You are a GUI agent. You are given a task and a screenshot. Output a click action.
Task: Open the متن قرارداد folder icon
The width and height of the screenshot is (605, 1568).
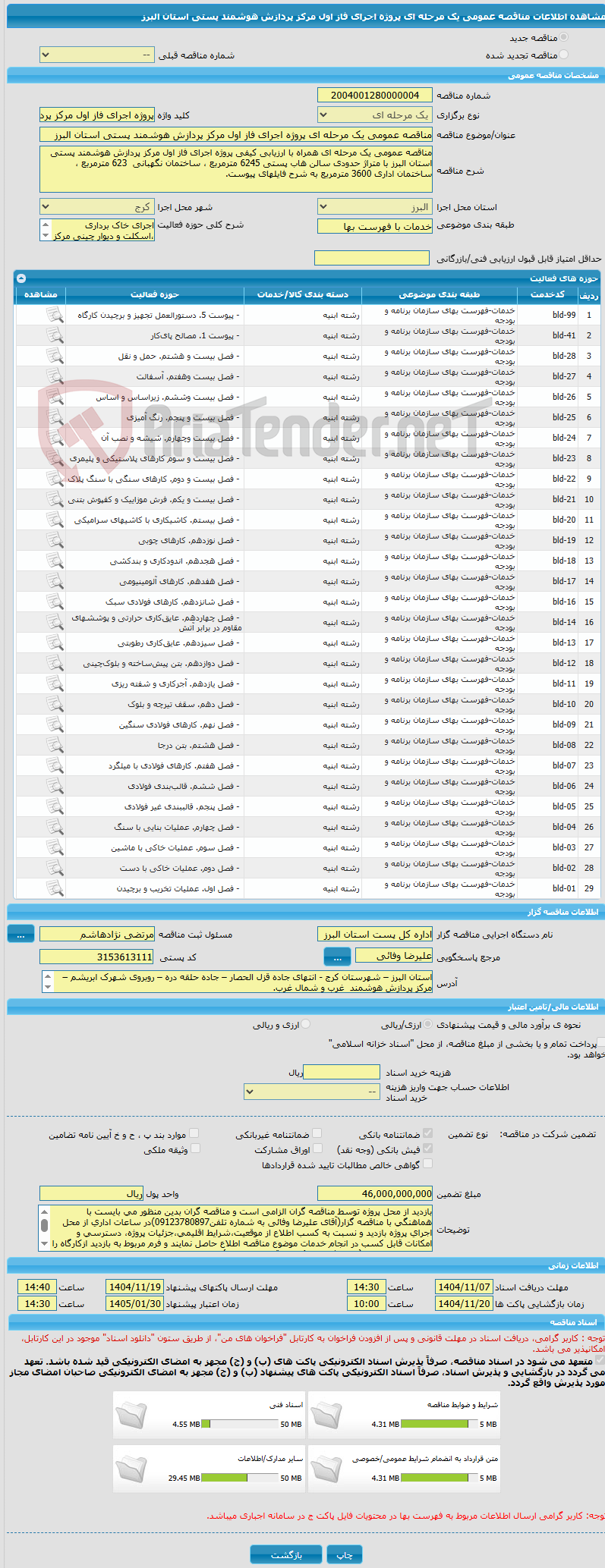326,1469
